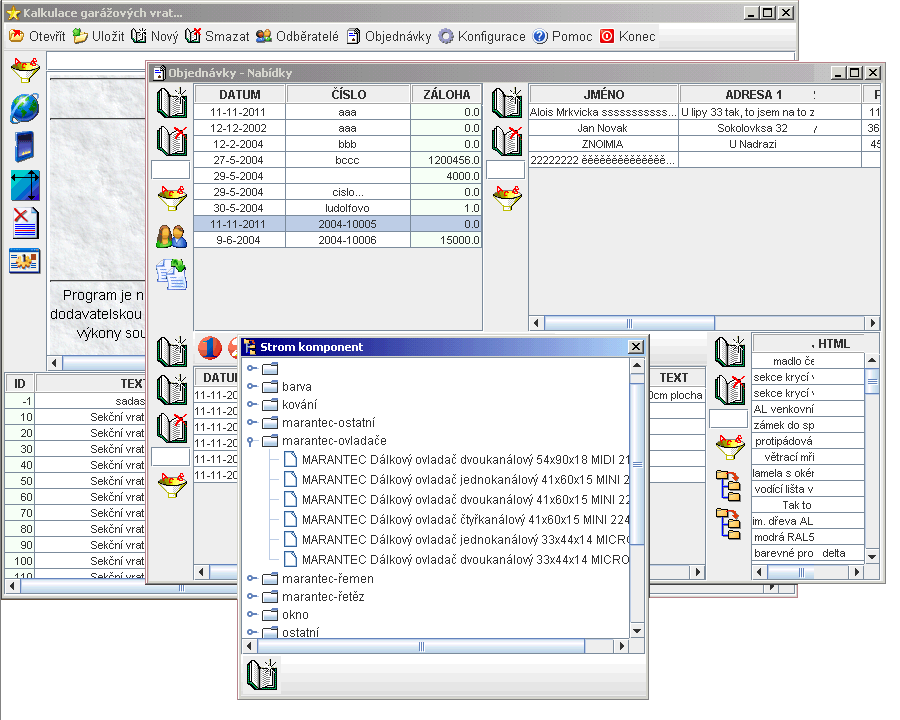This screenshot has width=900, height=720.
Task: Click the copy documents icon with green arrow
Action: [x=172, y=274]
